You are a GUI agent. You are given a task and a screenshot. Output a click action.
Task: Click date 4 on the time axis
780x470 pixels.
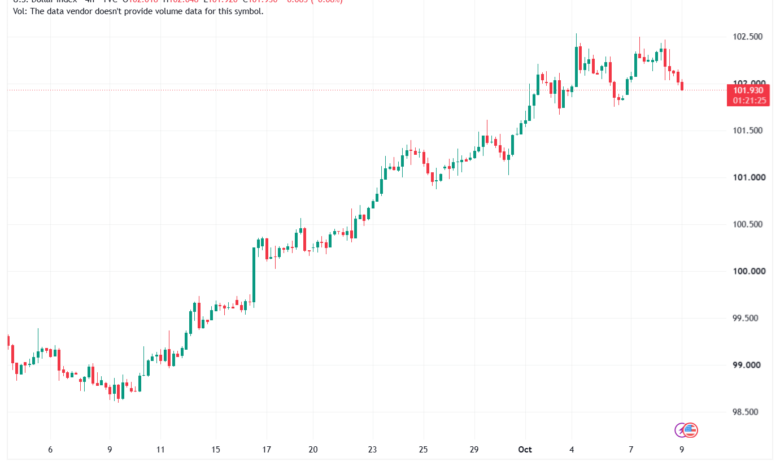tap(572, 450)
